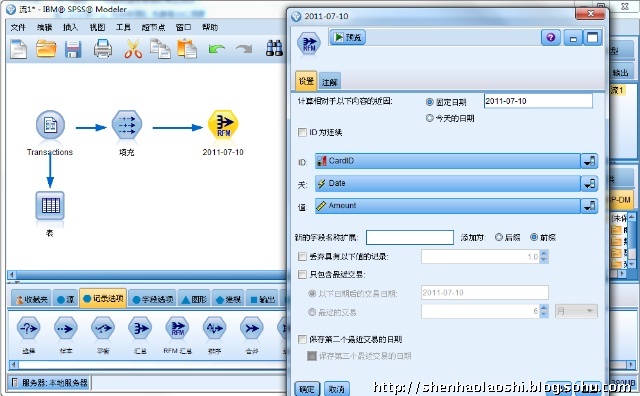
Task: Pick the 合并 merge node in palette
Action: point(252,329)
